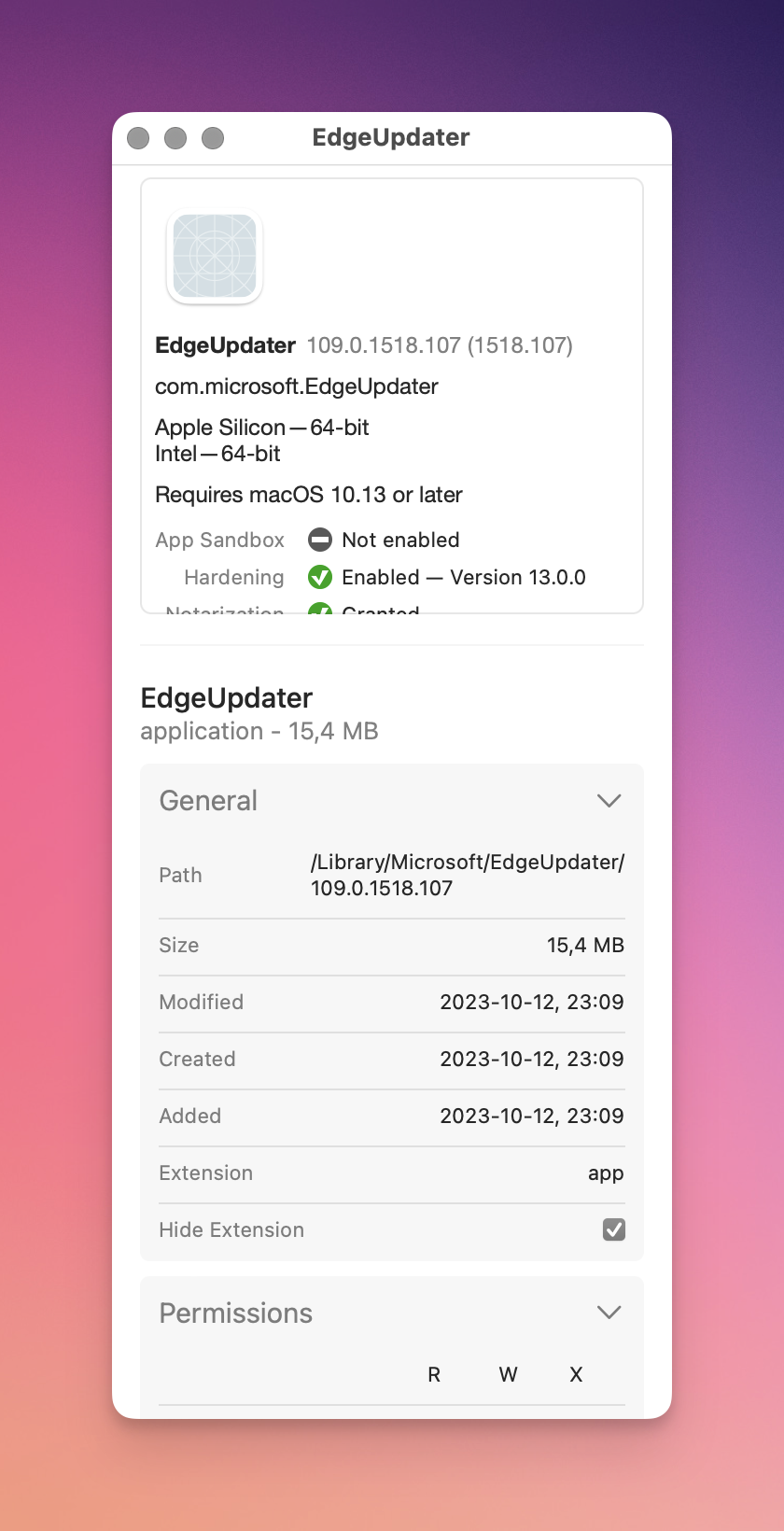Click the W permissions column header
This screenshot has width=784, height=1531.
click(508, 1374)
